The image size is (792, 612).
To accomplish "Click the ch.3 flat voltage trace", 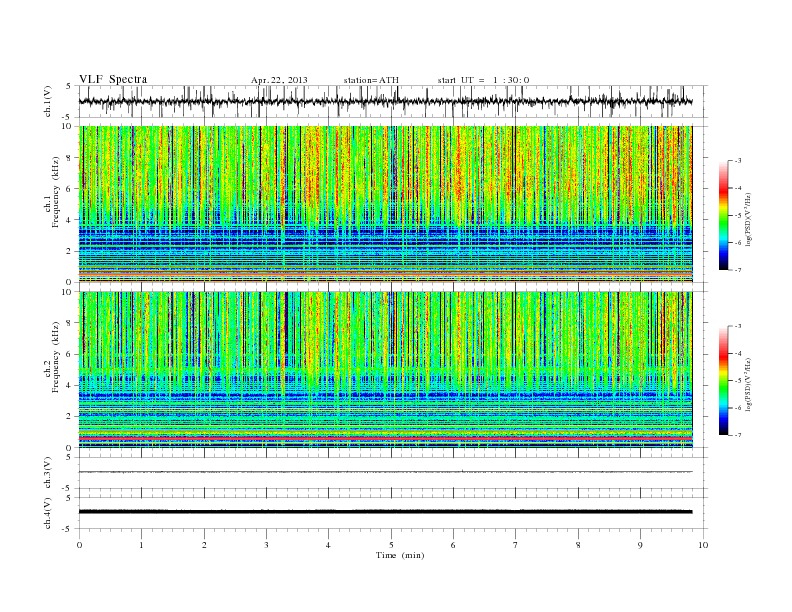I will (x=385, y=472).
